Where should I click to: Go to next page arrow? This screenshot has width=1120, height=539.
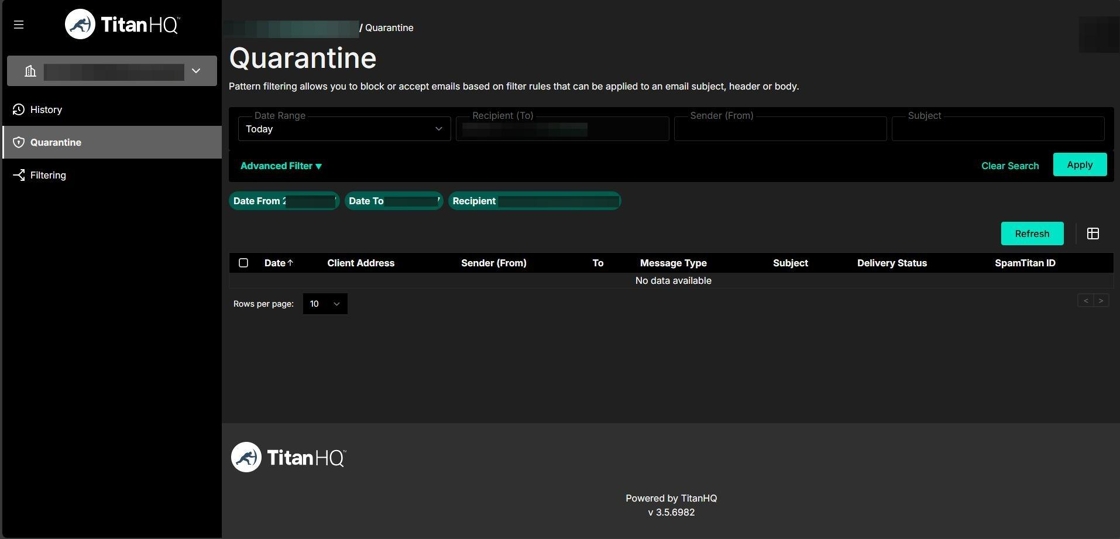click(1101, 301)
